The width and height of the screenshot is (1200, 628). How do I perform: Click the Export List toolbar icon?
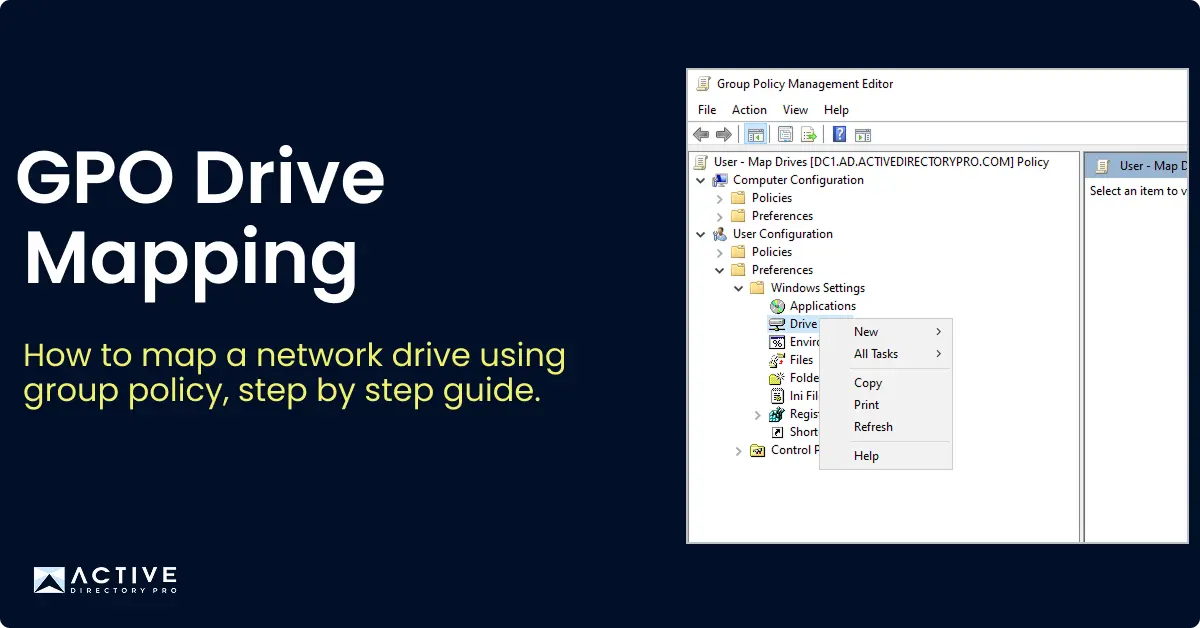click(x=809, y=134)
